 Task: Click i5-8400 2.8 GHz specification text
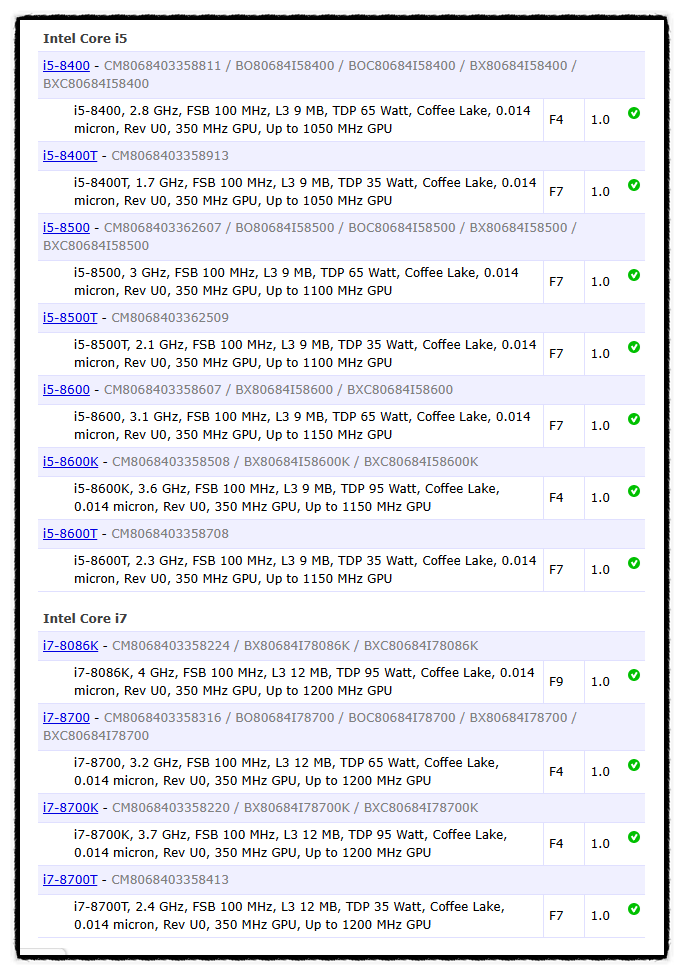[x=302, y=120]
